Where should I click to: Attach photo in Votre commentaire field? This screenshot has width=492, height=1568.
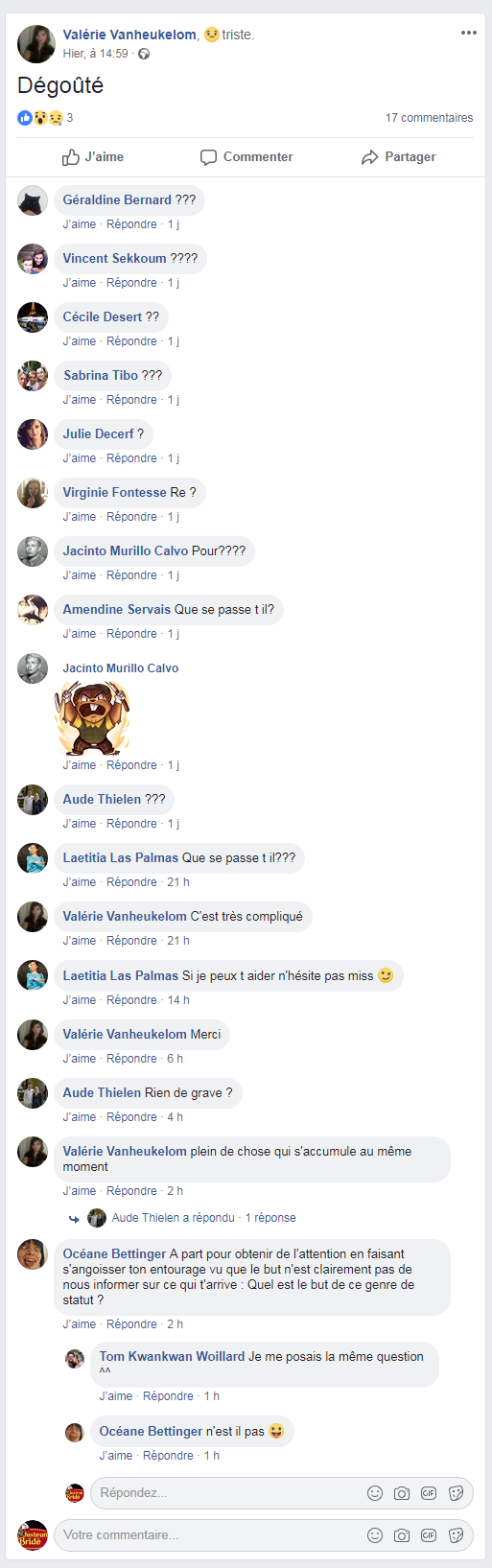tap(402, 1535)
